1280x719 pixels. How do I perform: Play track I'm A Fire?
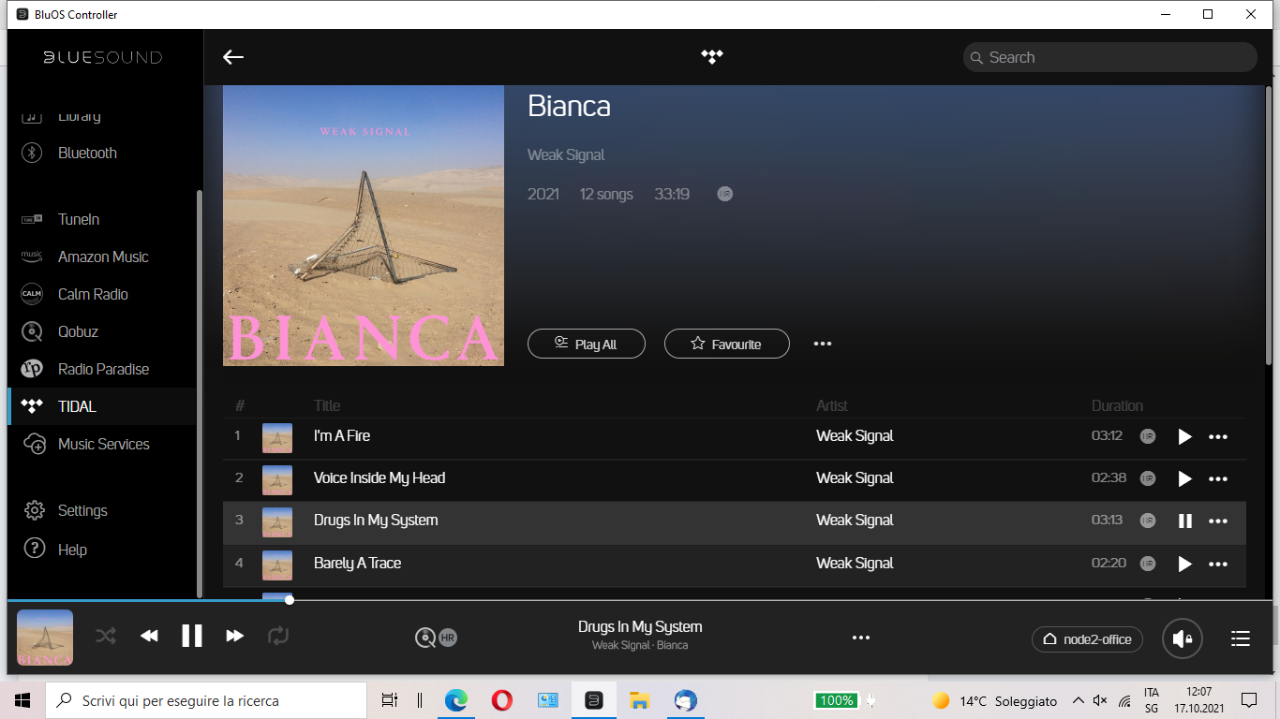[x=1185, y=436]
